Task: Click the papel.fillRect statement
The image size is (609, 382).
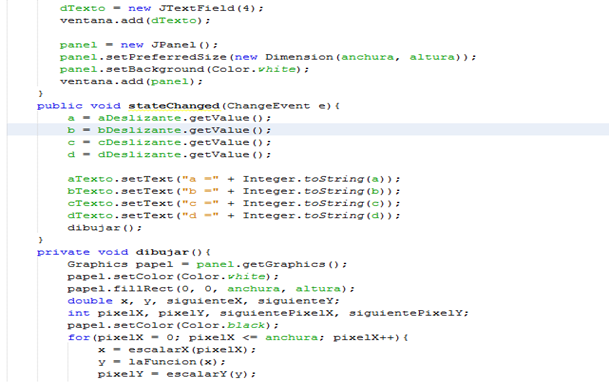Action: (211, 289)
